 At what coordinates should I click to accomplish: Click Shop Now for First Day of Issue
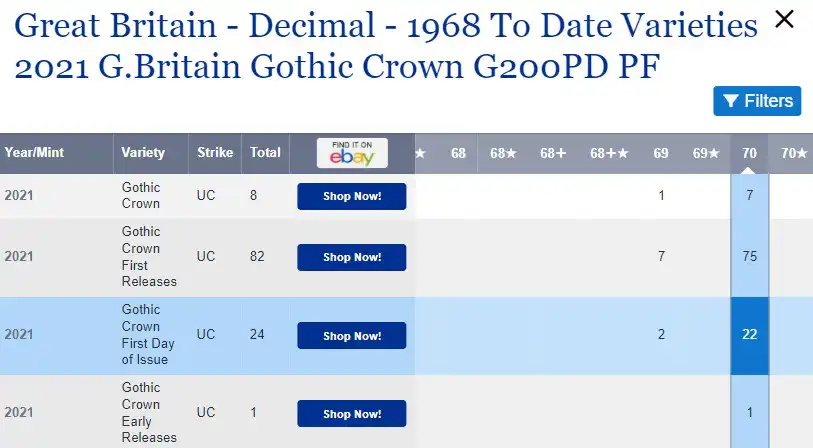tap(352, 335)
